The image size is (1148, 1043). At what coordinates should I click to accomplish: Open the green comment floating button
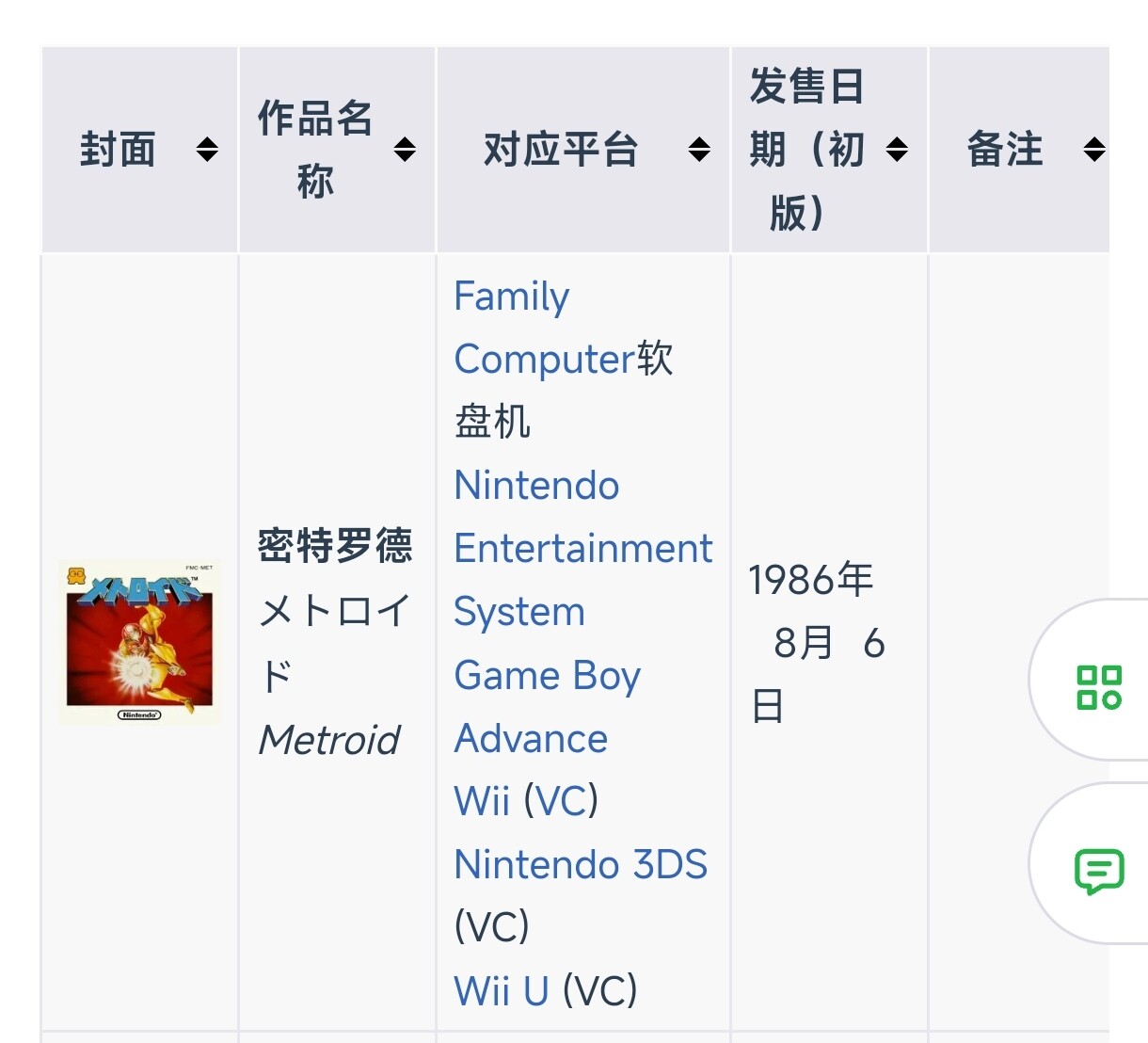tap(1099, 871)
